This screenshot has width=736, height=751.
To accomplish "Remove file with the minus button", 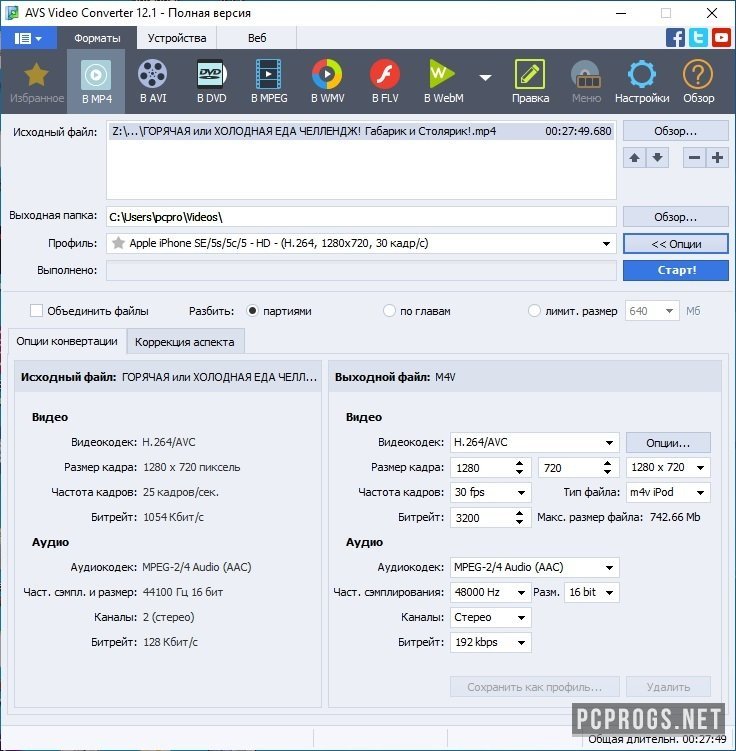I will 694,158.
